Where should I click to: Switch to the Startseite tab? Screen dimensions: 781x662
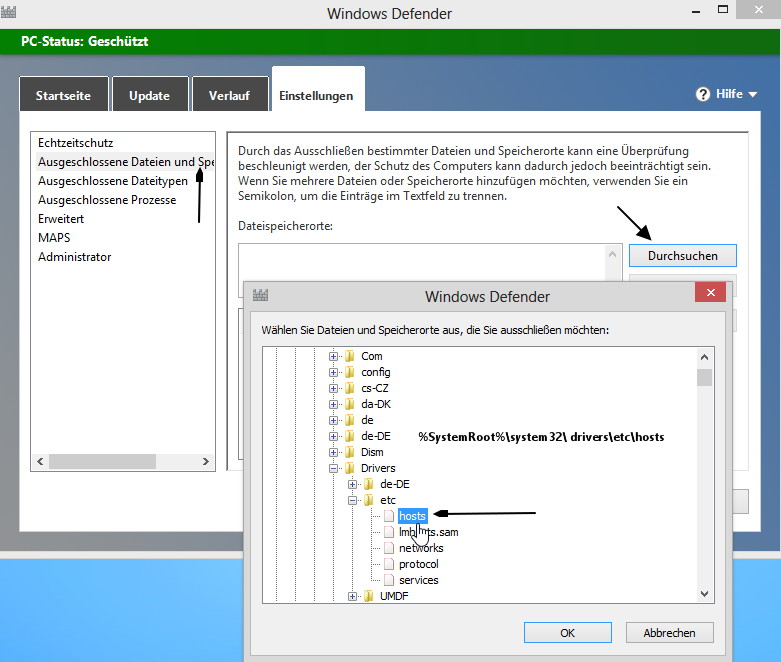pos(63,95)
